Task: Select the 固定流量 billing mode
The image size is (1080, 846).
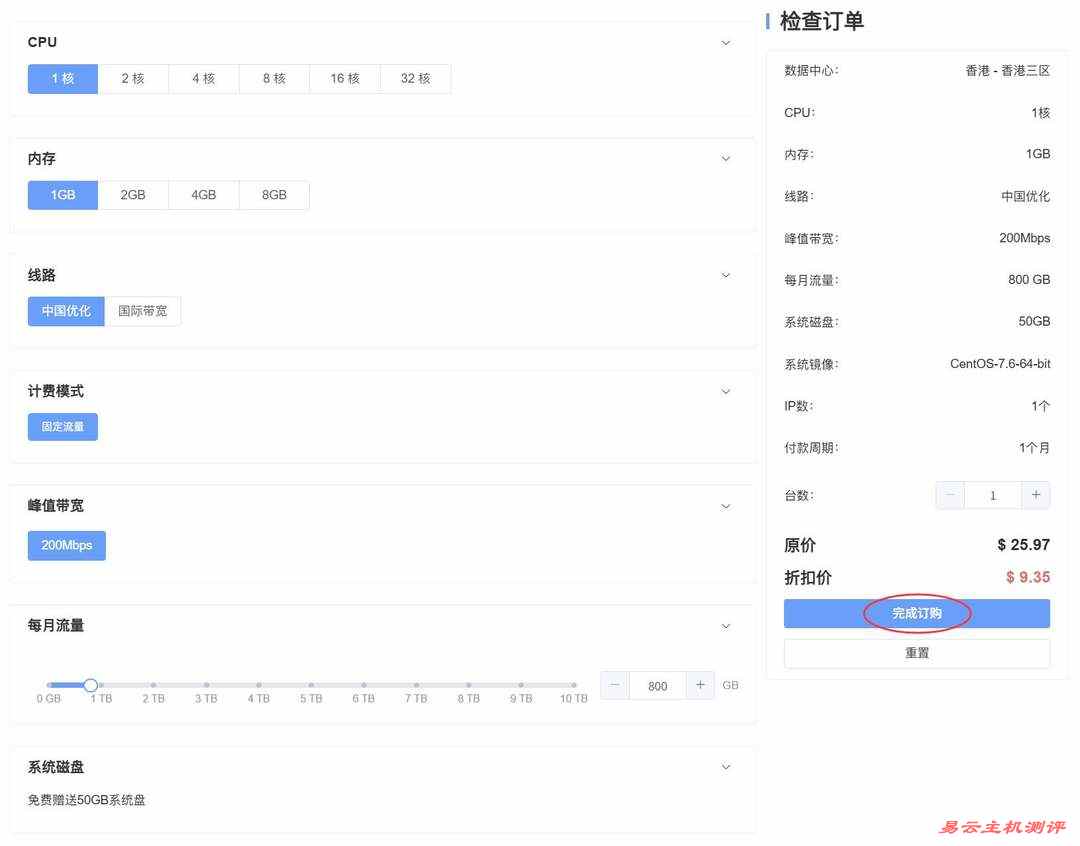Action: [62, 426]
